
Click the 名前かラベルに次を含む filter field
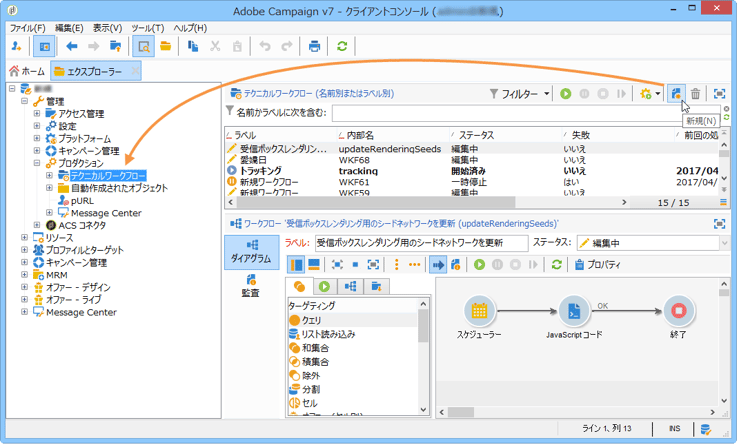526,113
